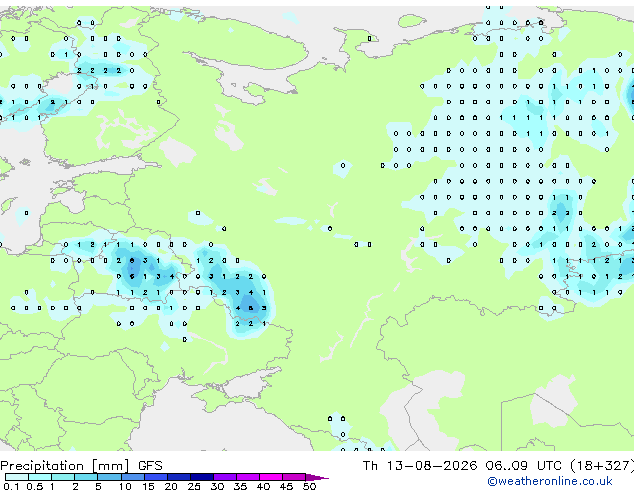
Task: Click the 1–2 mm legend color box
Action: [x=63, y=477]
